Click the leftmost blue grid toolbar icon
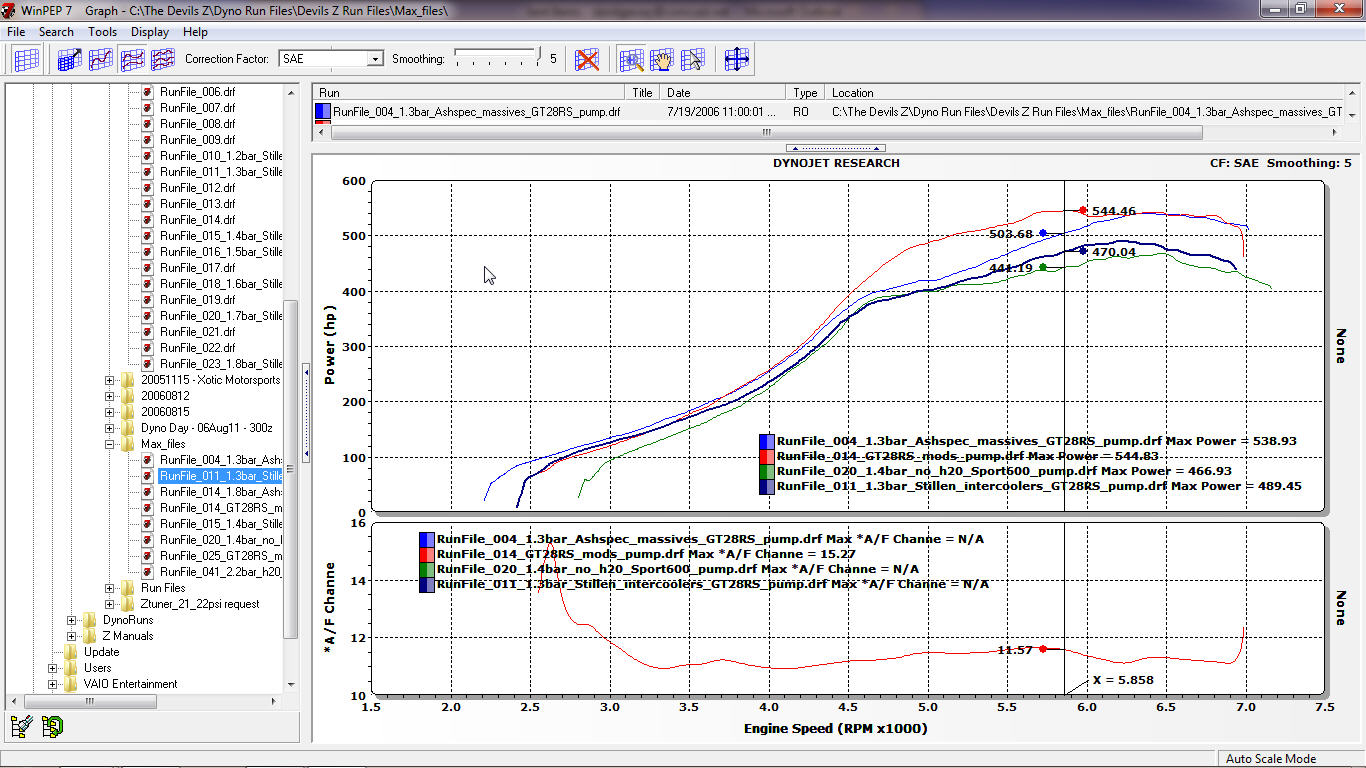 (27, 60)
